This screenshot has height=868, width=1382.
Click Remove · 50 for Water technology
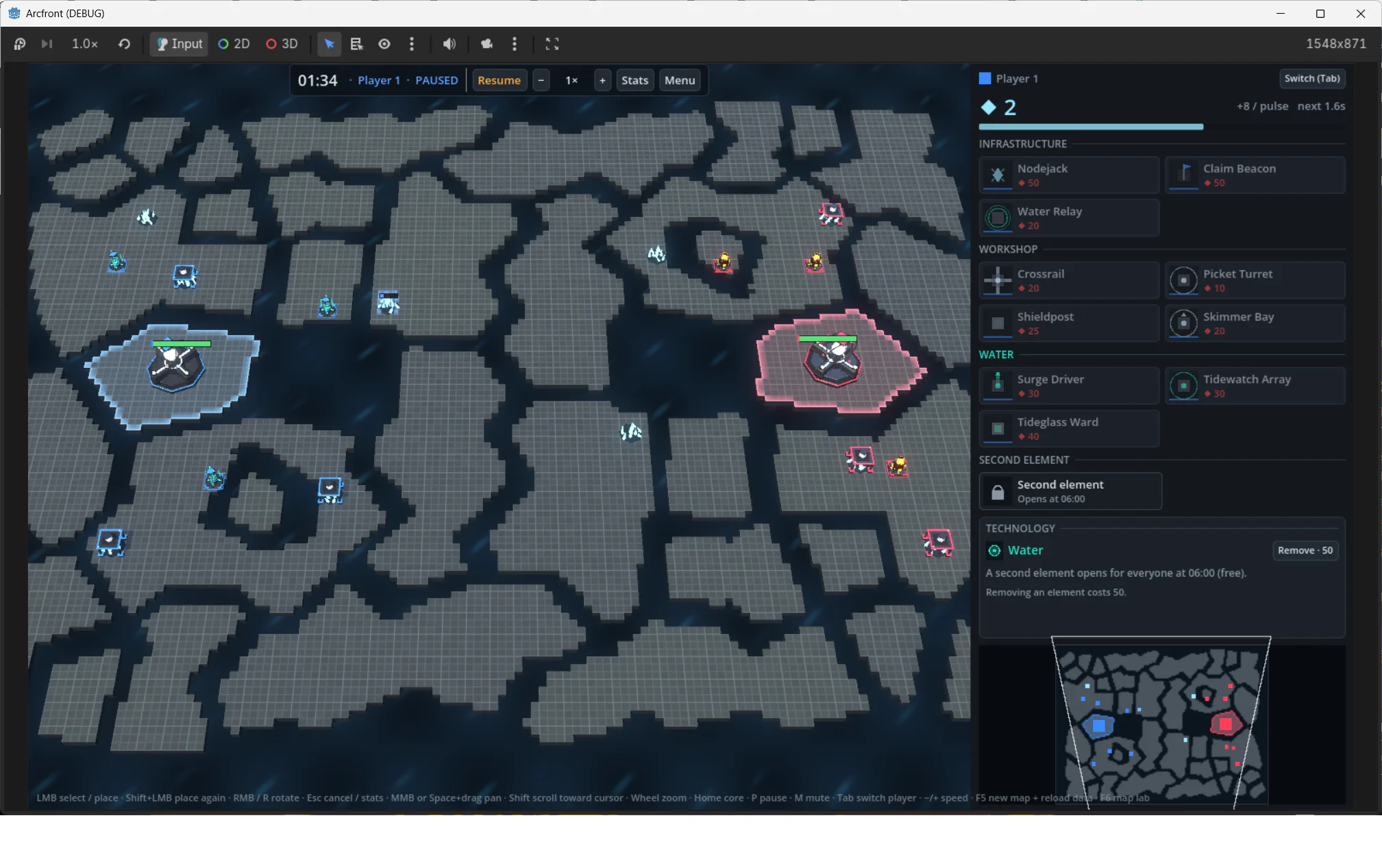tap(1305, 550)
